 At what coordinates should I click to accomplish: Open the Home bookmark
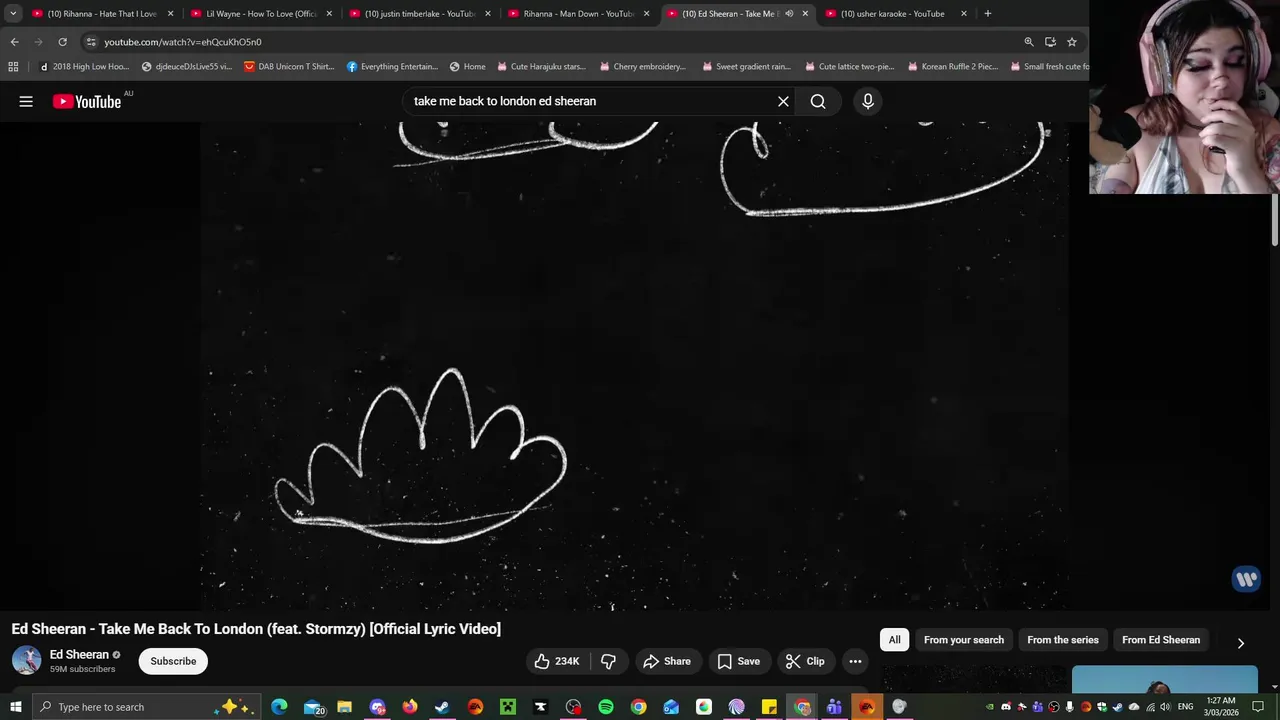tap(467, 67)
